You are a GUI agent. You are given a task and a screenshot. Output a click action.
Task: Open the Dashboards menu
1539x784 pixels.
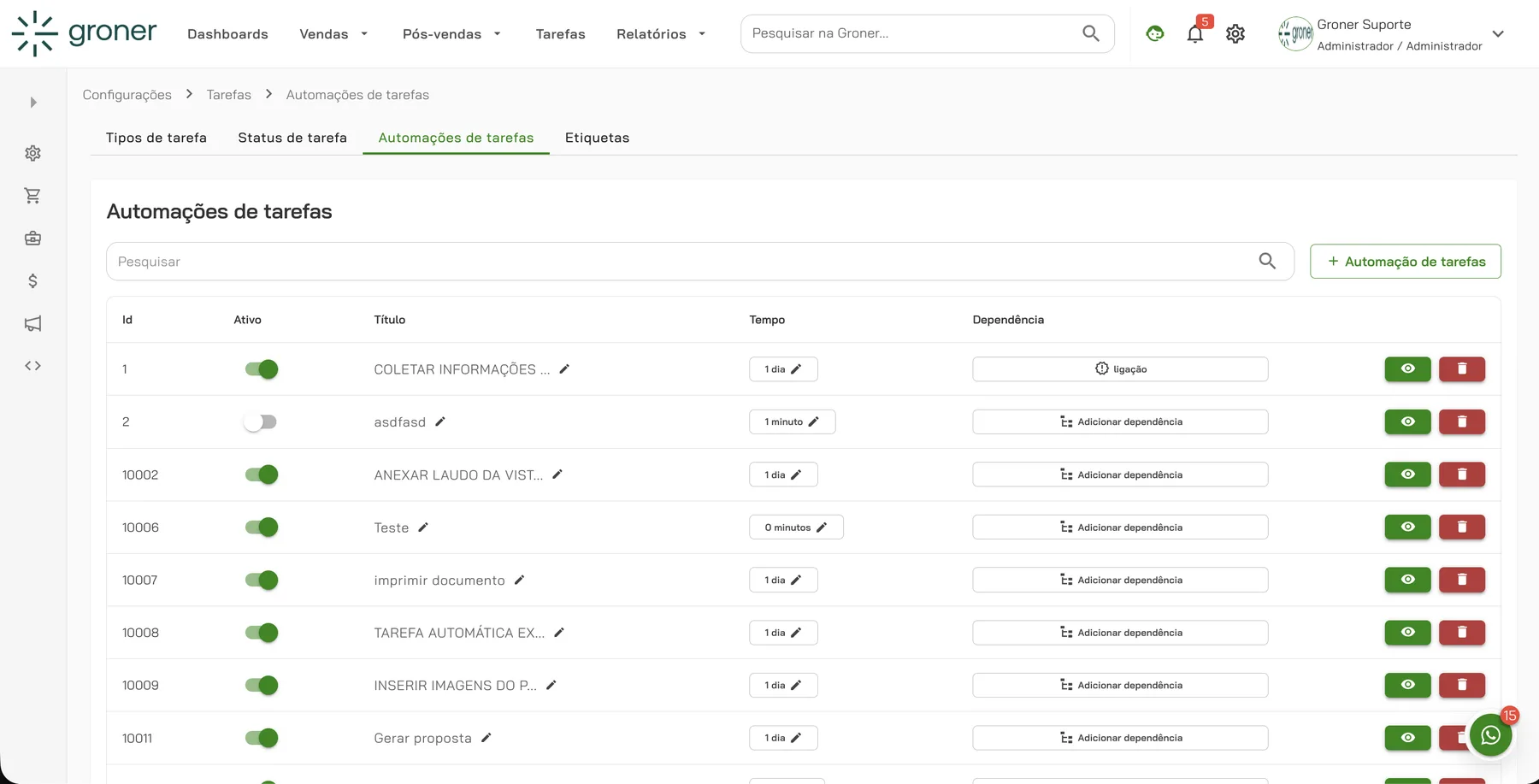coord(227,34)
